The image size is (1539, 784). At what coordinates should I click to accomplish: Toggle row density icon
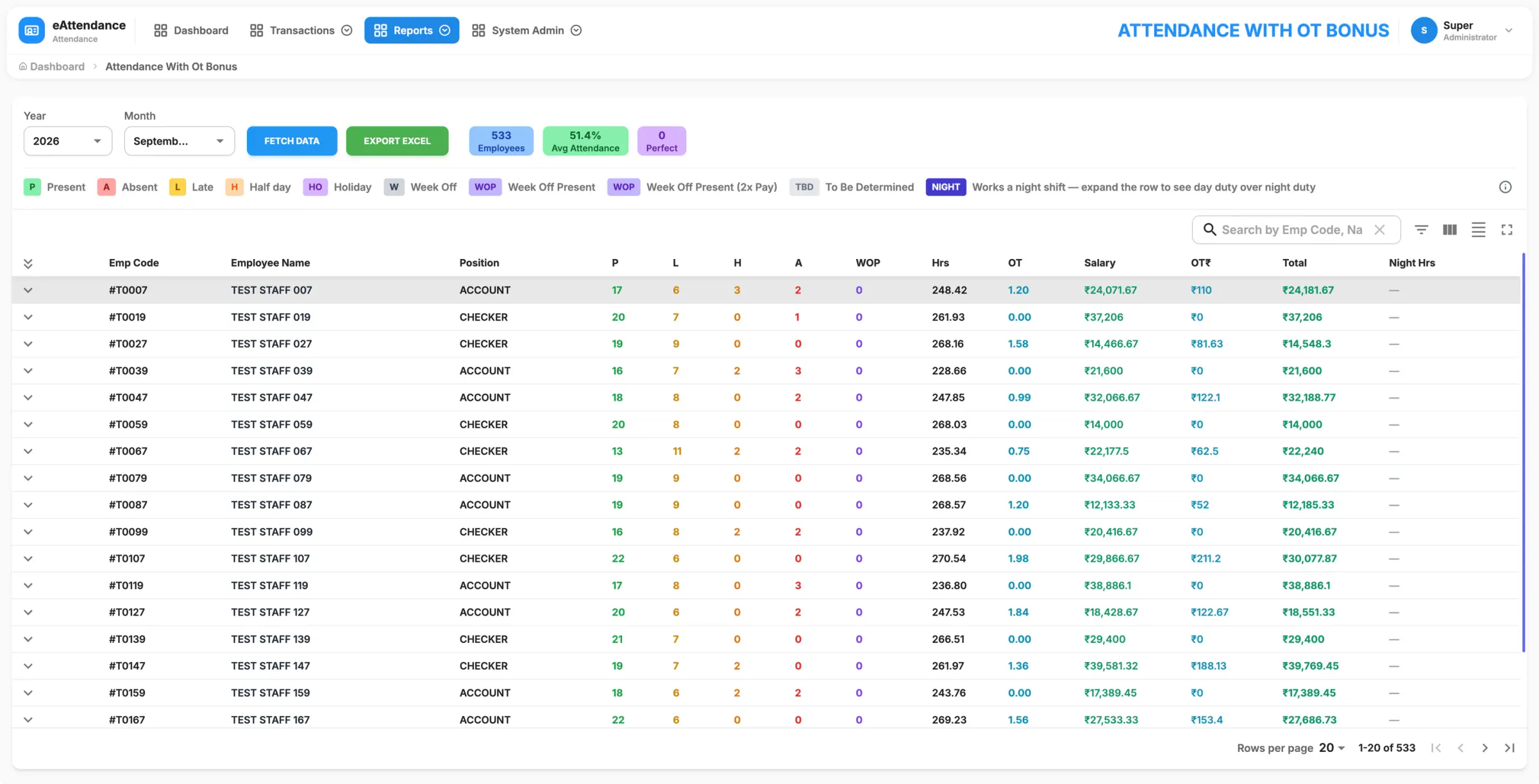pos(1478,229)
